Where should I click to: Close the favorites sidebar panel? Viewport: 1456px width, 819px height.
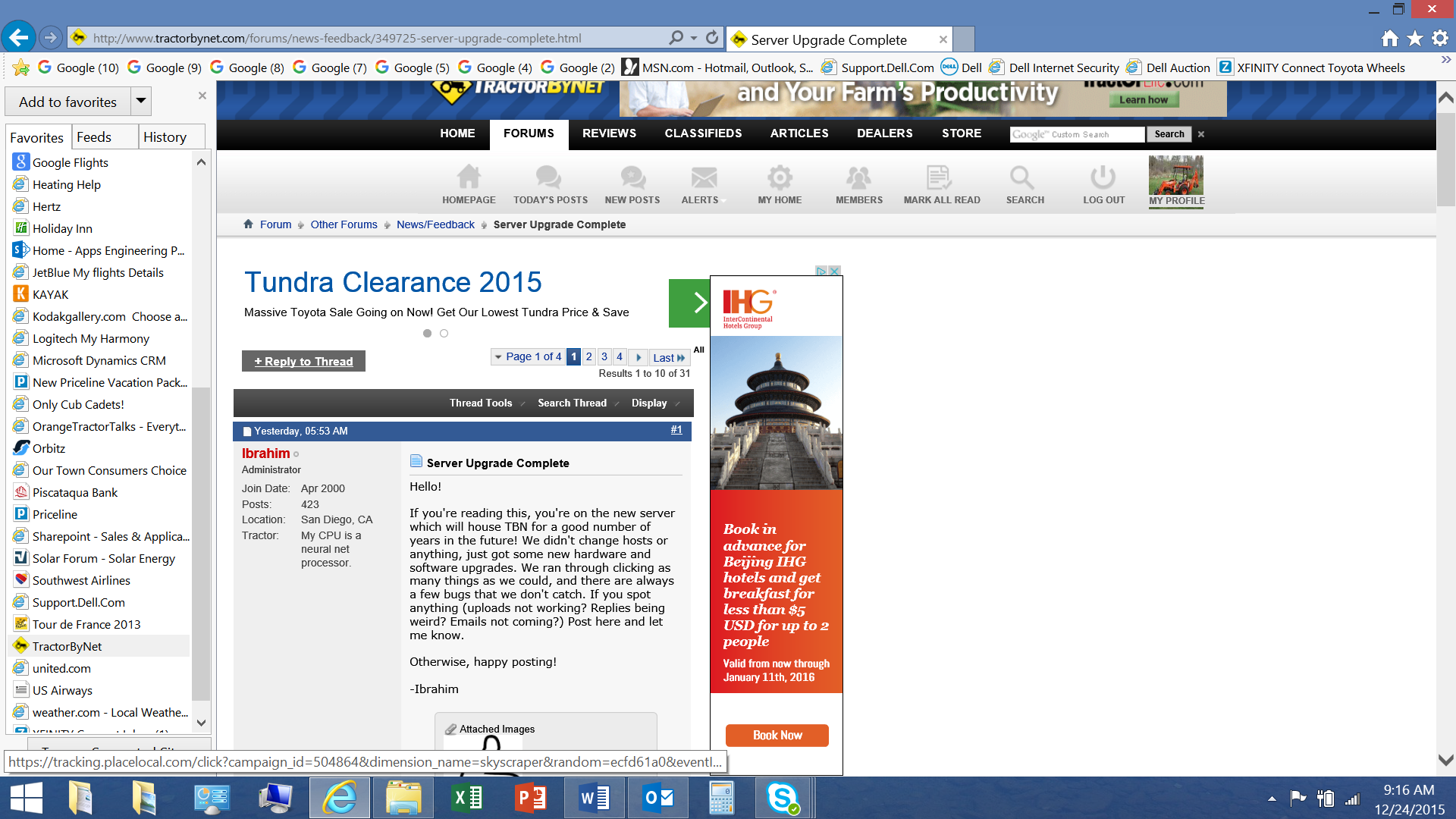pos(202,96)
